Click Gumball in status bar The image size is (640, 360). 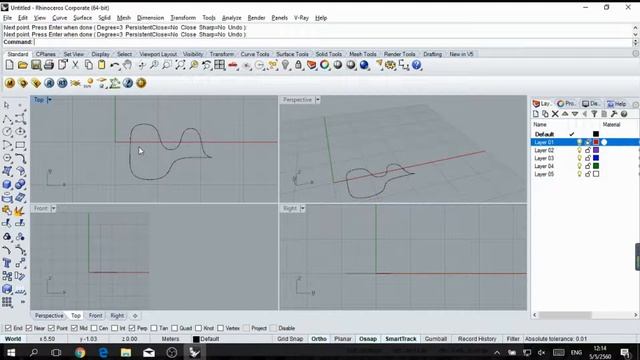(436, 339)
